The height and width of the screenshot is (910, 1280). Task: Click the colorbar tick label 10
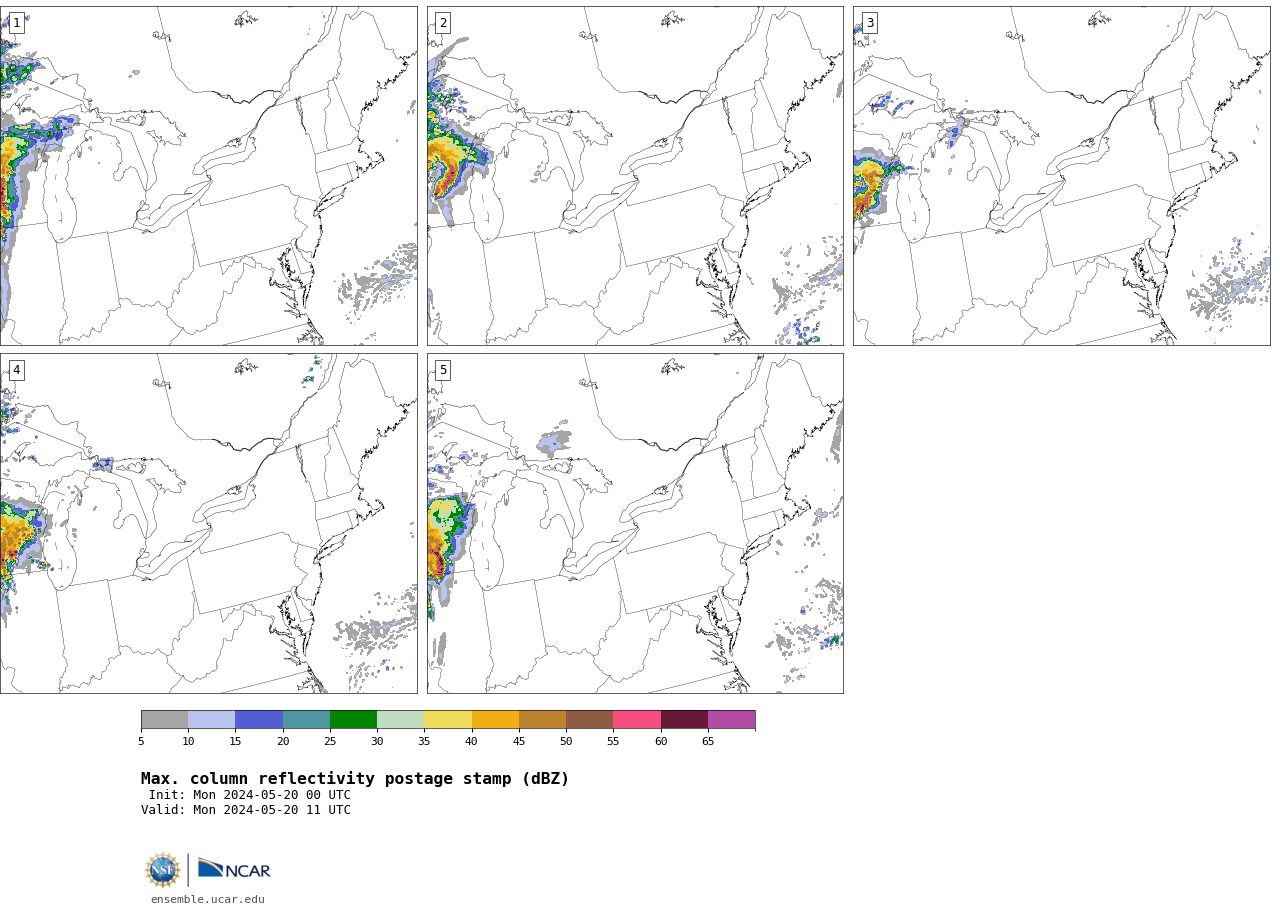188,742
